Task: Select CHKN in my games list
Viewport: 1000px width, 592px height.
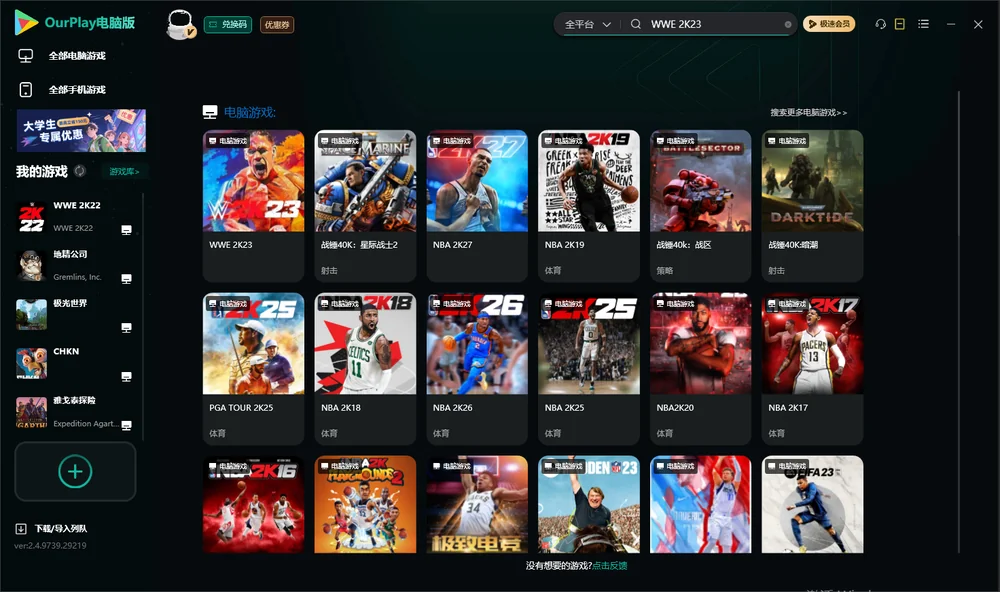Action: tap(75, 364)
